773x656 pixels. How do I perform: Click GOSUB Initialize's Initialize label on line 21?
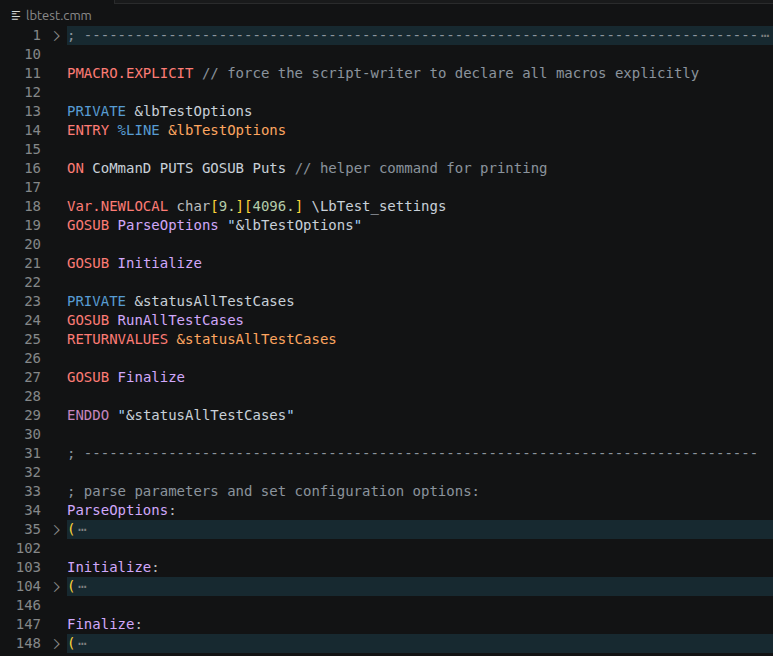point(159,263)
